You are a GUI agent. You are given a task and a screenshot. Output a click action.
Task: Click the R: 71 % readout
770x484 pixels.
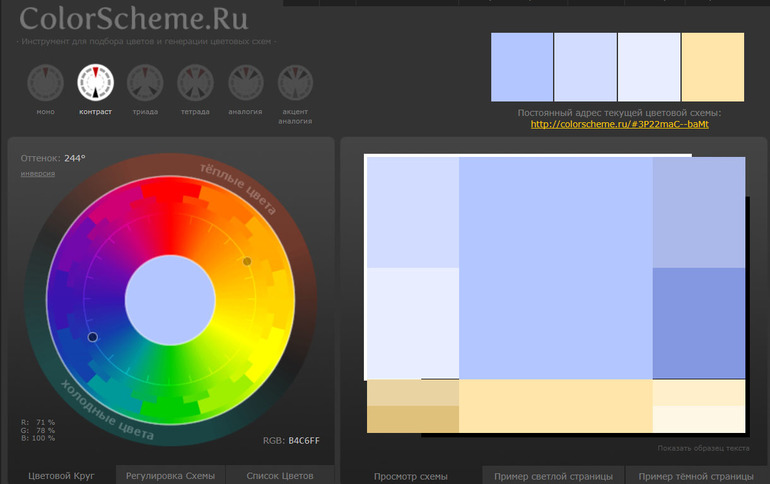38,422
